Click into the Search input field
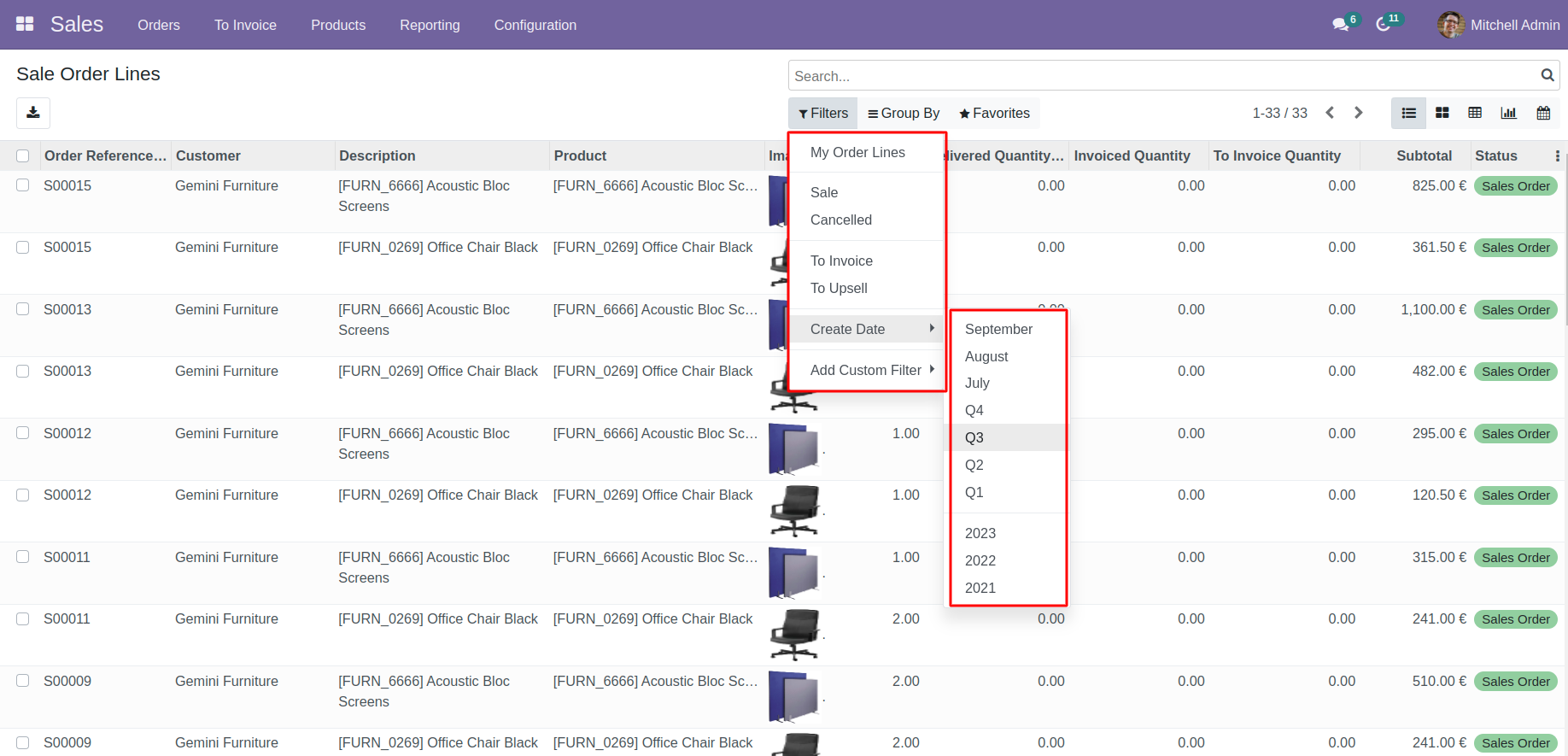Image resolution: width=1568 pixels, height=756 pixels. pos(1161,76)
